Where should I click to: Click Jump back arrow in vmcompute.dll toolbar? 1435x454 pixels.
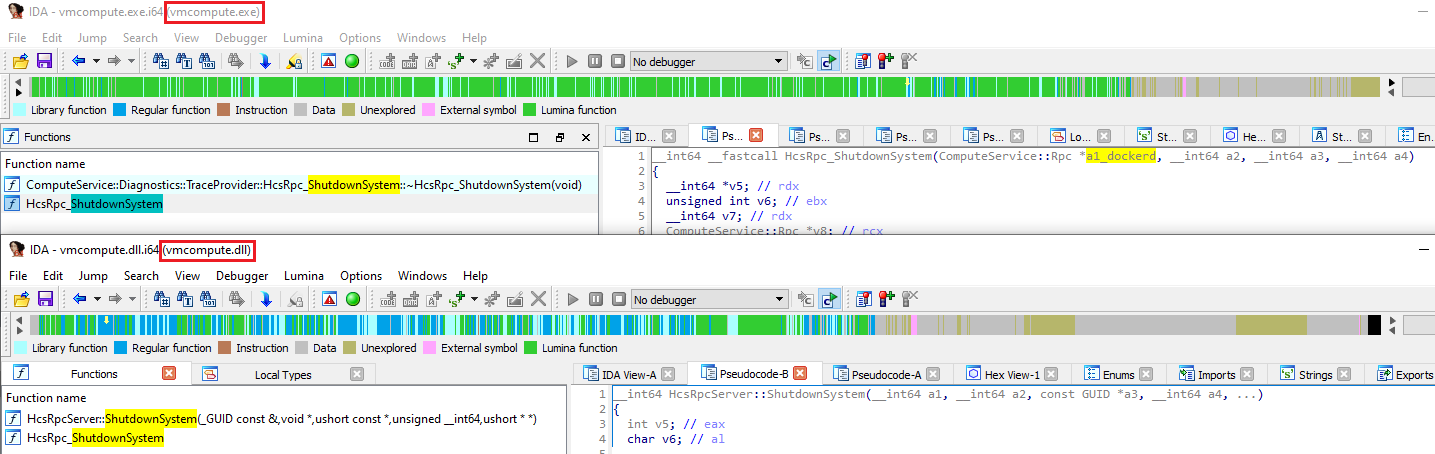[78, 299]
